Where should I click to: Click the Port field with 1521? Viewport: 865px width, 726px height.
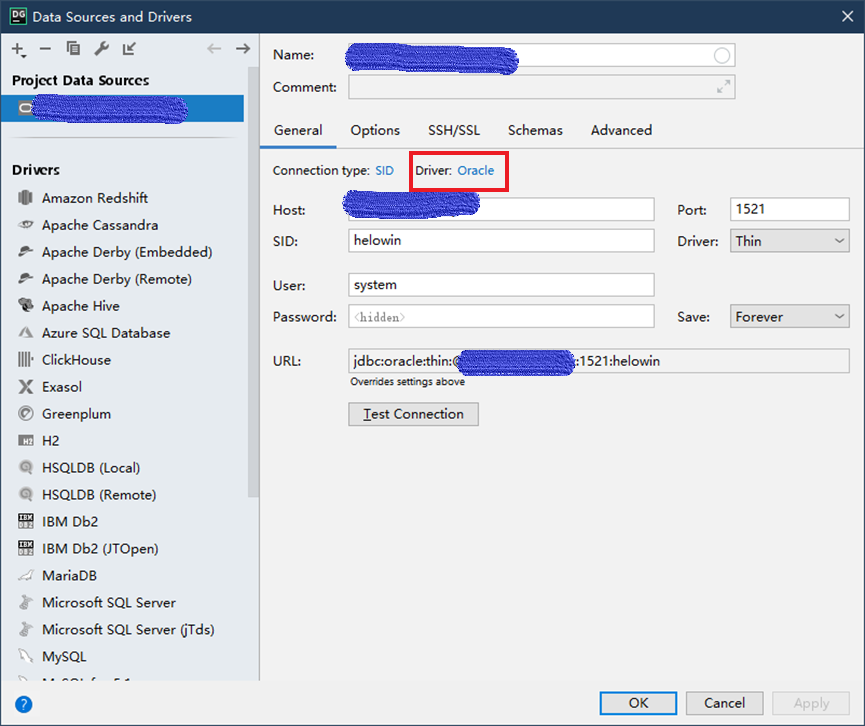point(789,209)
